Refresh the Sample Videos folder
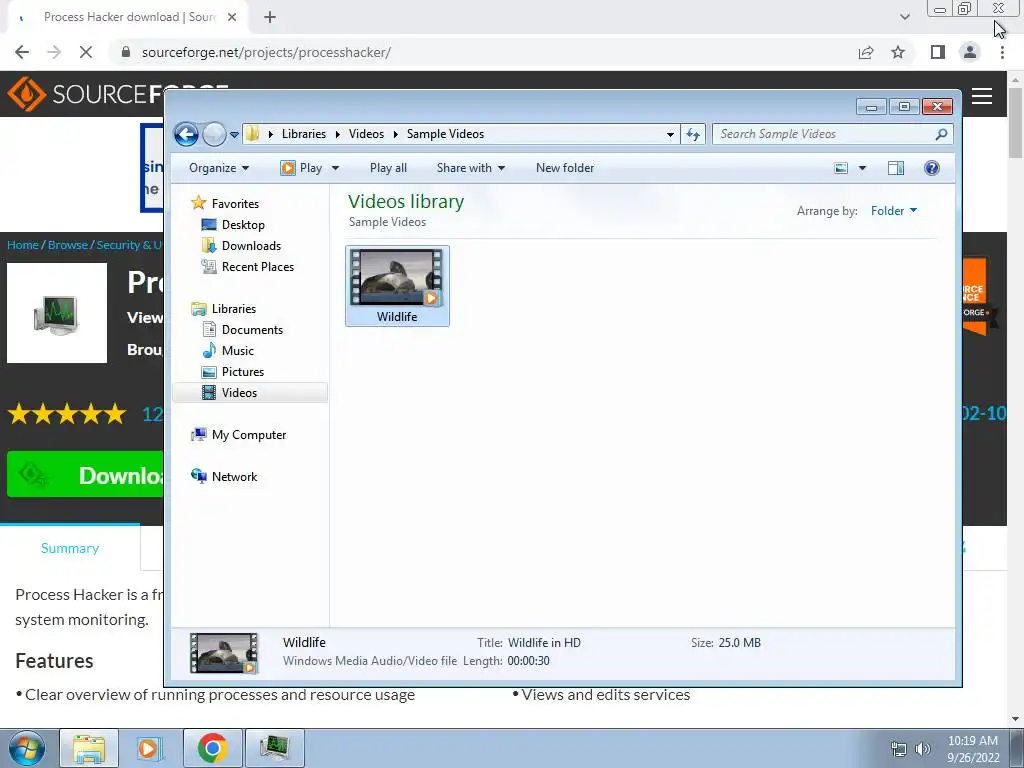 tap(693, 135)
